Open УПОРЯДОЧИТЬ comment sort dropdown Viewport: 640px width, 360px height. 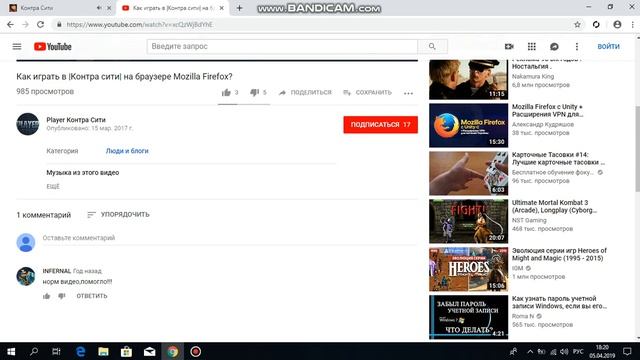point(118,214)
